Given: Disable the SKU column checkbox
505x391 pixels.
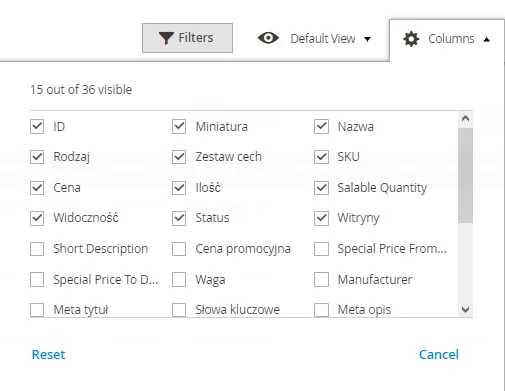Looking at the screenshot, I should 321,157.
